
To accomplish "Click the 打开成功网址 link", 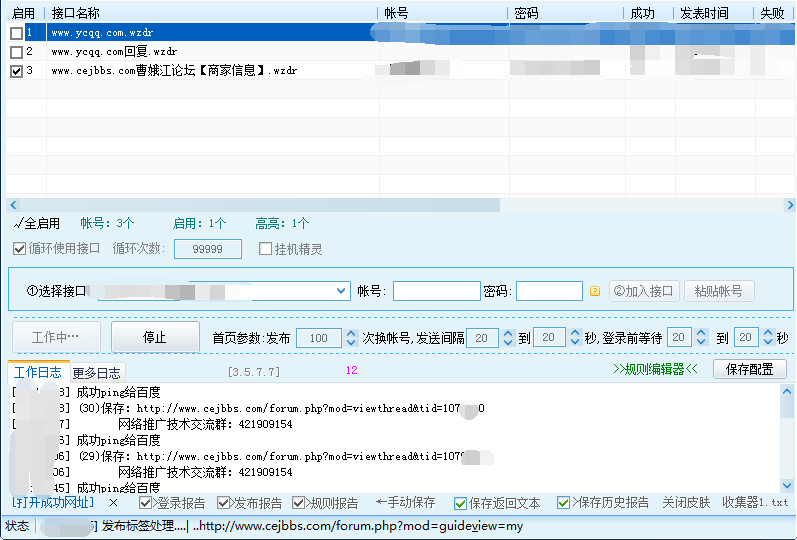I will [53, 502].
